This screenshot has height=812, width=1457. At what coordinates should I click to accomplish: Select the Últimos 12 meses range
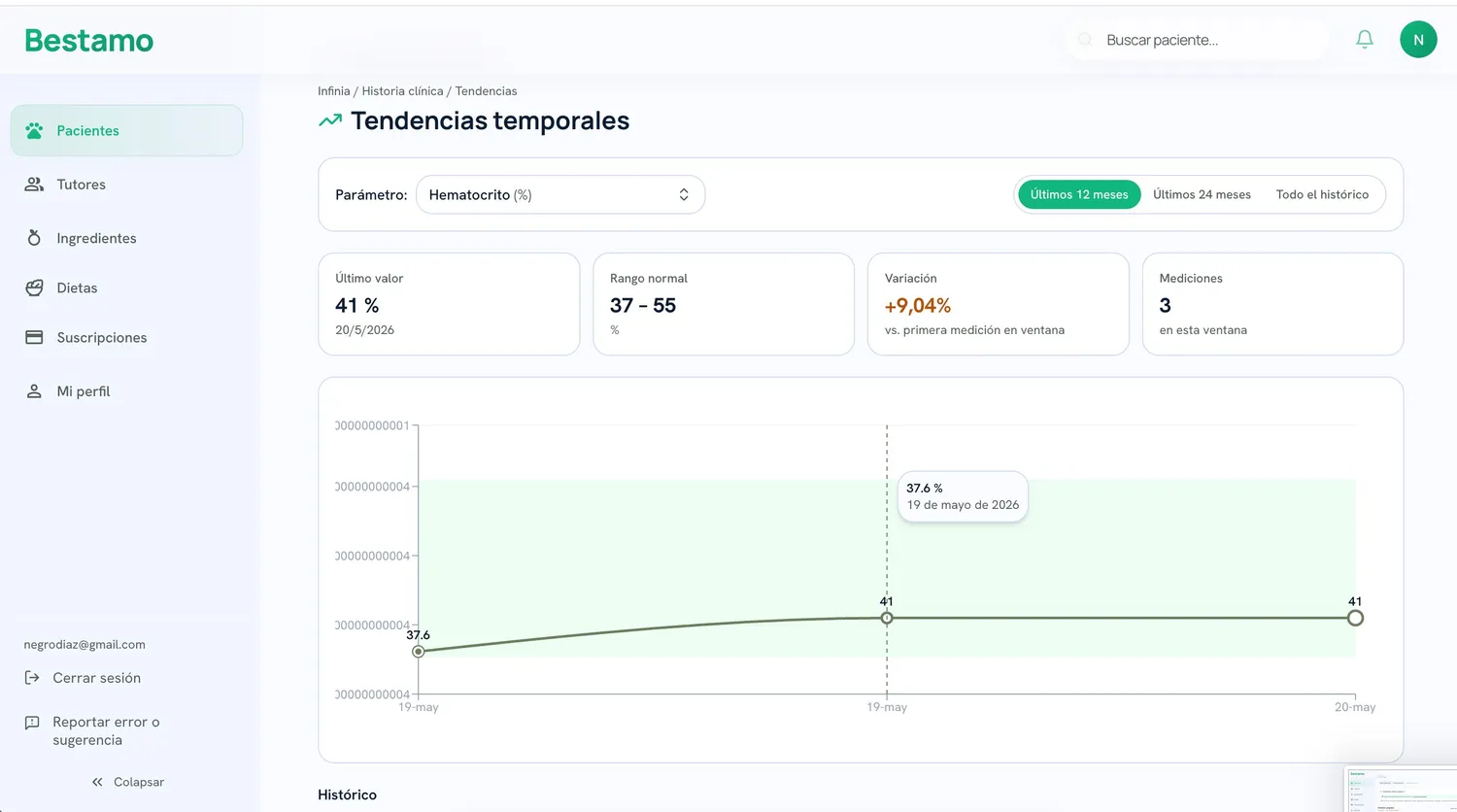[x=1079, y=194]
